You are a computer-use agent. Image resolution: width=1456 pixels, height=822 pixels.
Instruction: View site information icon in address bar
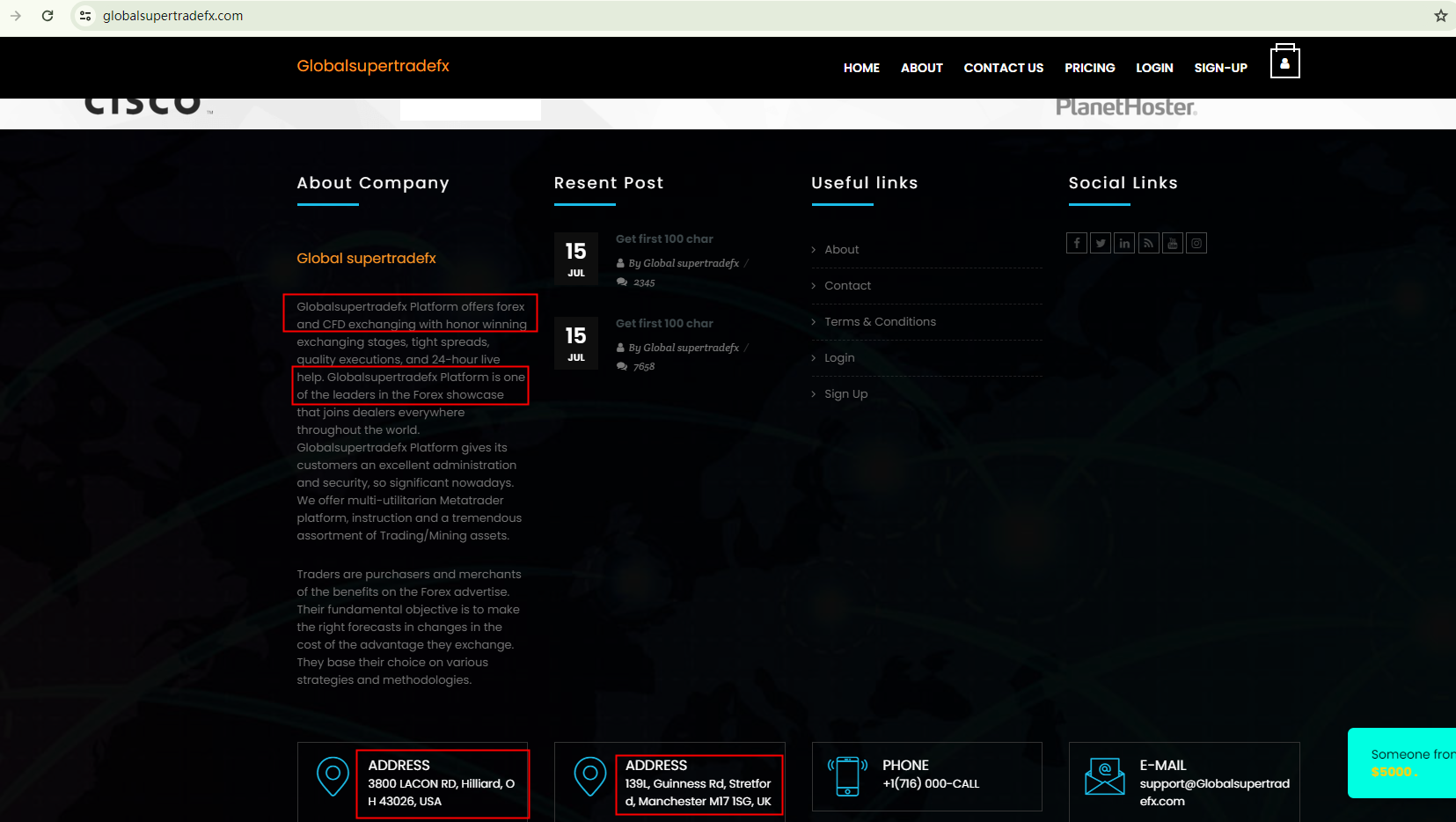[85, 16]
